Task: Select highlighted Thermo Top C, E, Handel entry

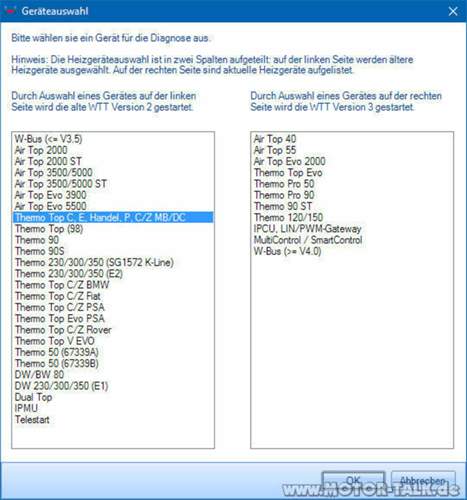Action: [x=113, y=217]
